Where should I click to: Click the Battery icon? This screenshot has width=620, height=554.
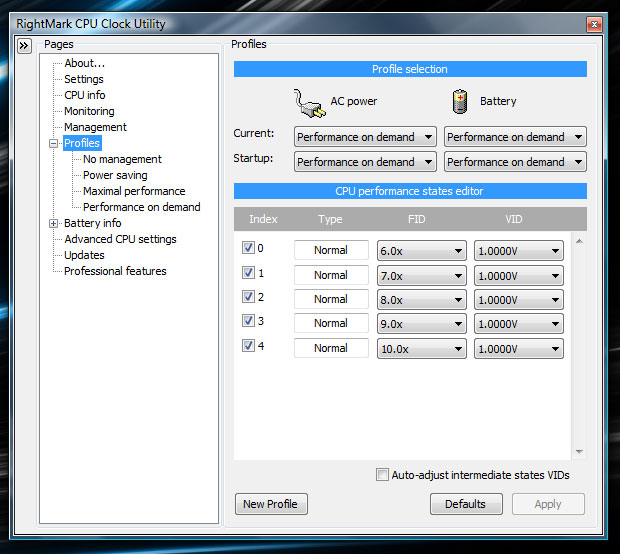tap(460, 102)
